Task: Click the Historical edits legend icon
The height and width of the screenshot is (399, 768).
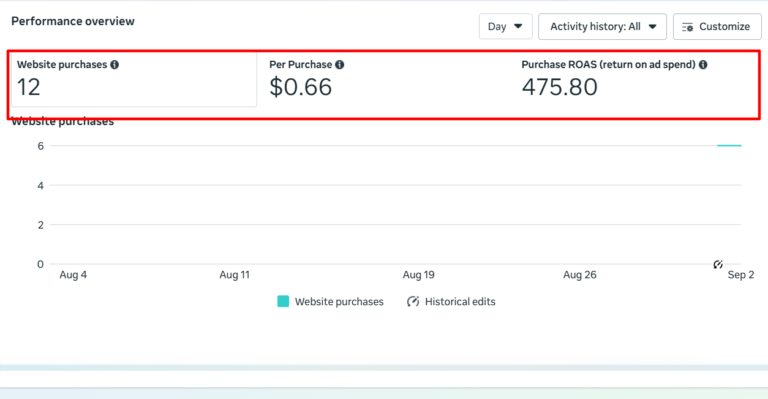Action: (x=413, y=302)
